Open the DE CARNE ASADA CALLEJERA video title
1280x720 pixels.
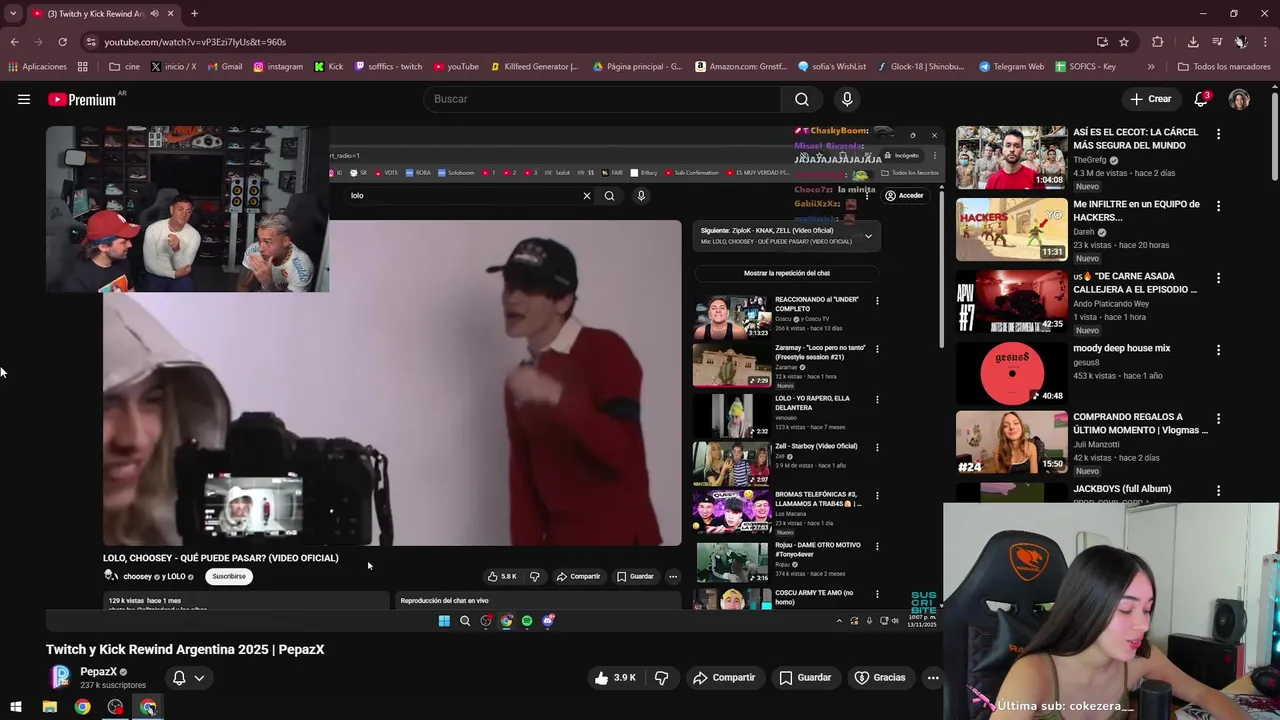point(1135,283)
